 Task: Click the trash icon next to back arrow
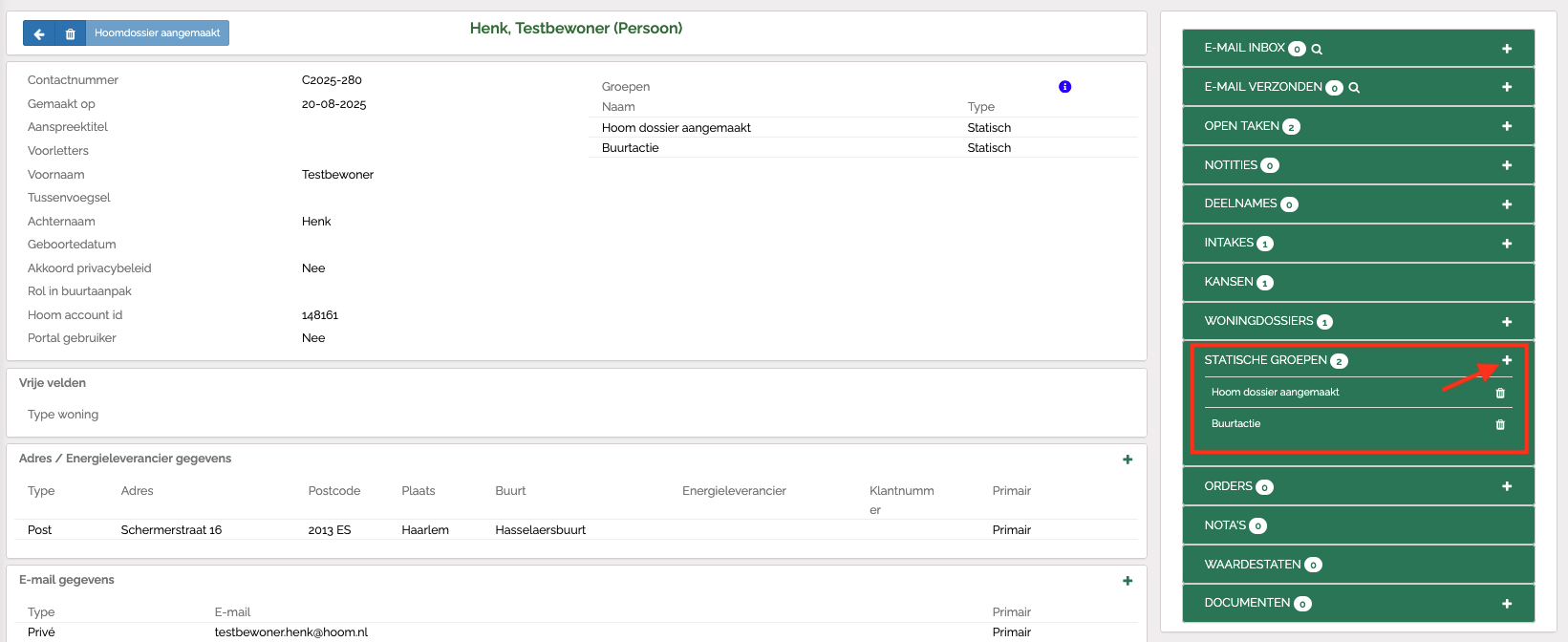[x=70, y=33]
